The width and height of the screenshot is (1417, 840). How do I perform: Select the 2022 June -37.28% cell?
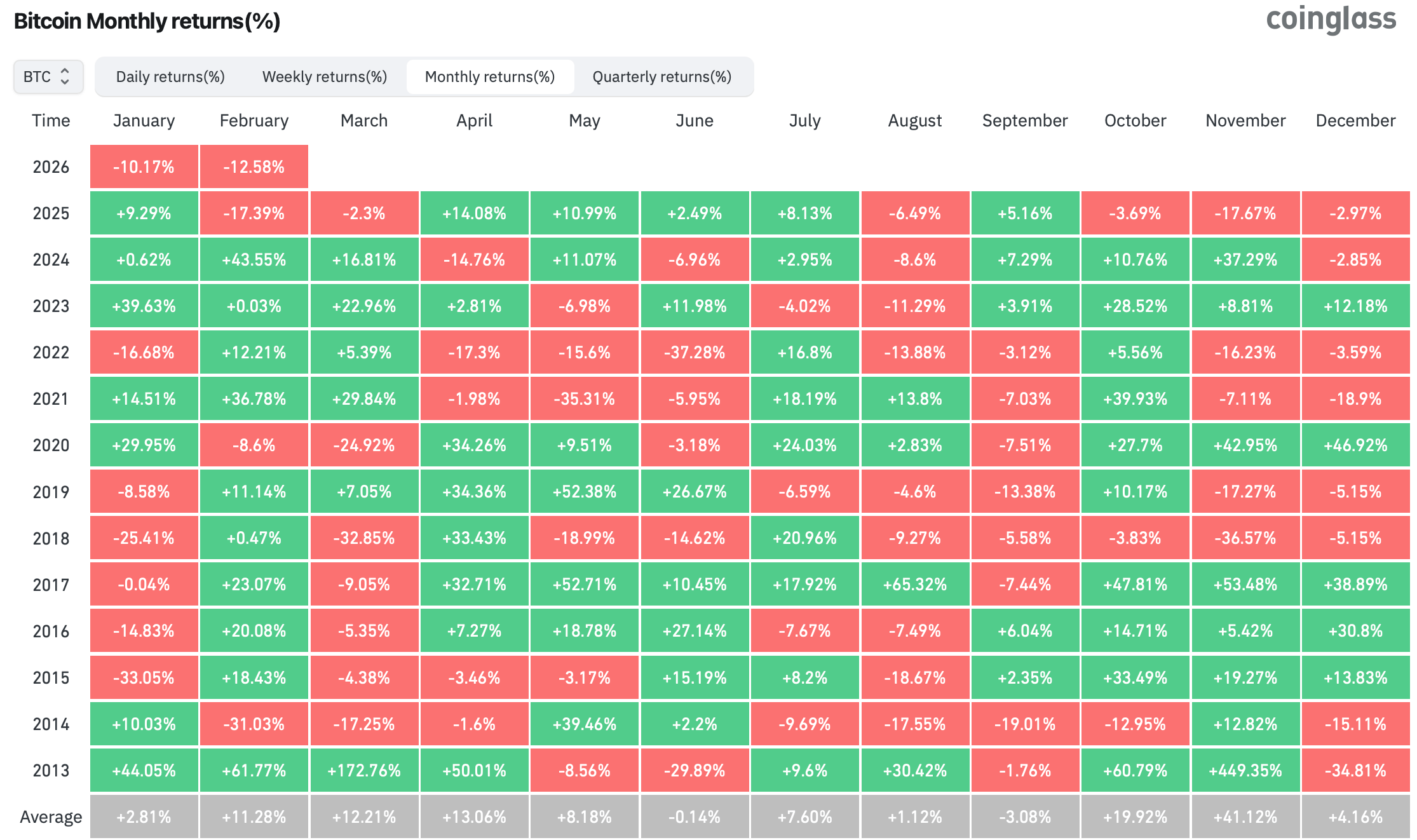(694, 353)
